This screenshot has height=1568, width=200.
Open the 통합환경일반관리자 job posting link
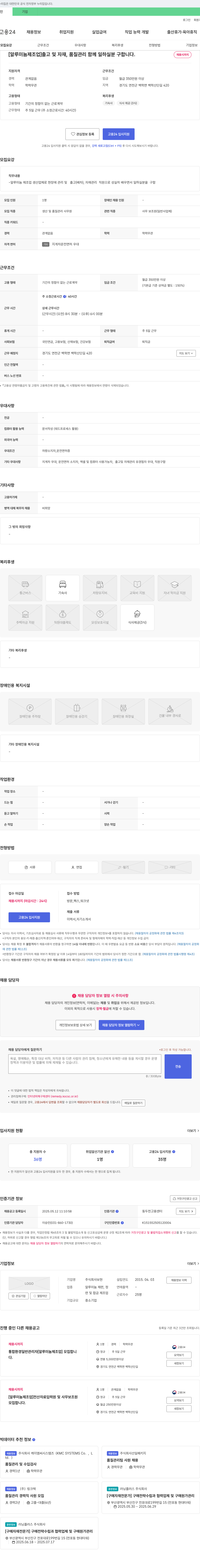43,1354
